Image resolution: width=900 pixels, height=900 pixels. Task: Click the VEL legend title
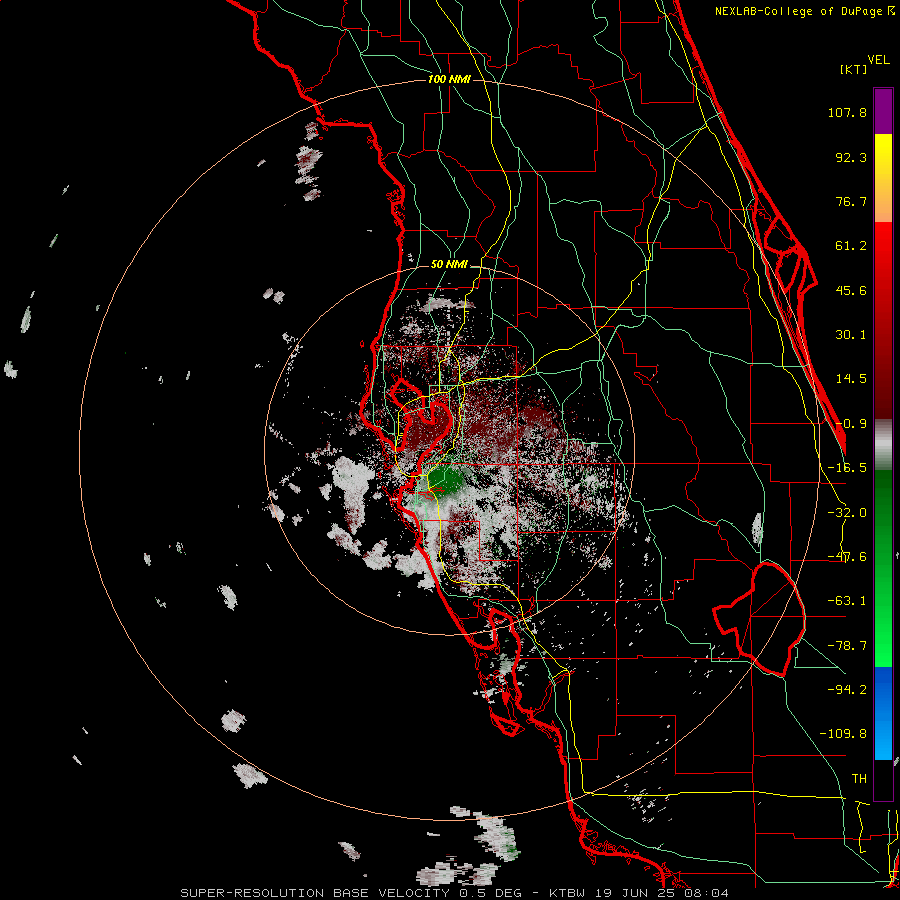[x=879, y=60]
